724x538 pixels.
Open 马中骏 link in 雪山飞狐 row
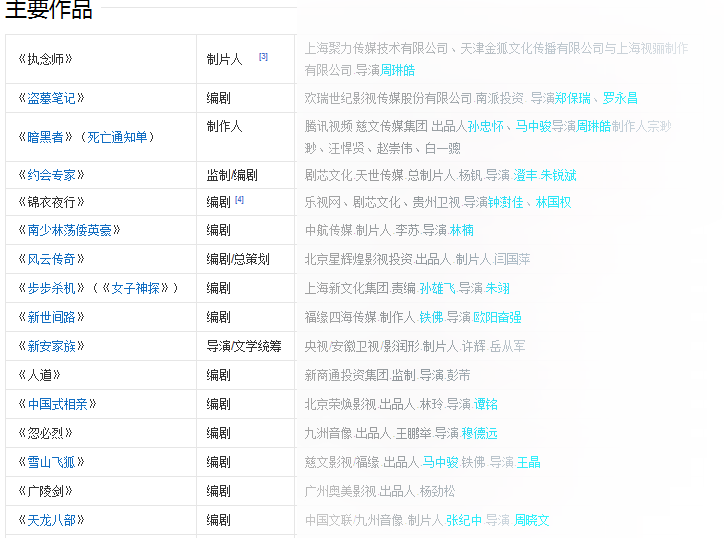[x=440, y=462]
